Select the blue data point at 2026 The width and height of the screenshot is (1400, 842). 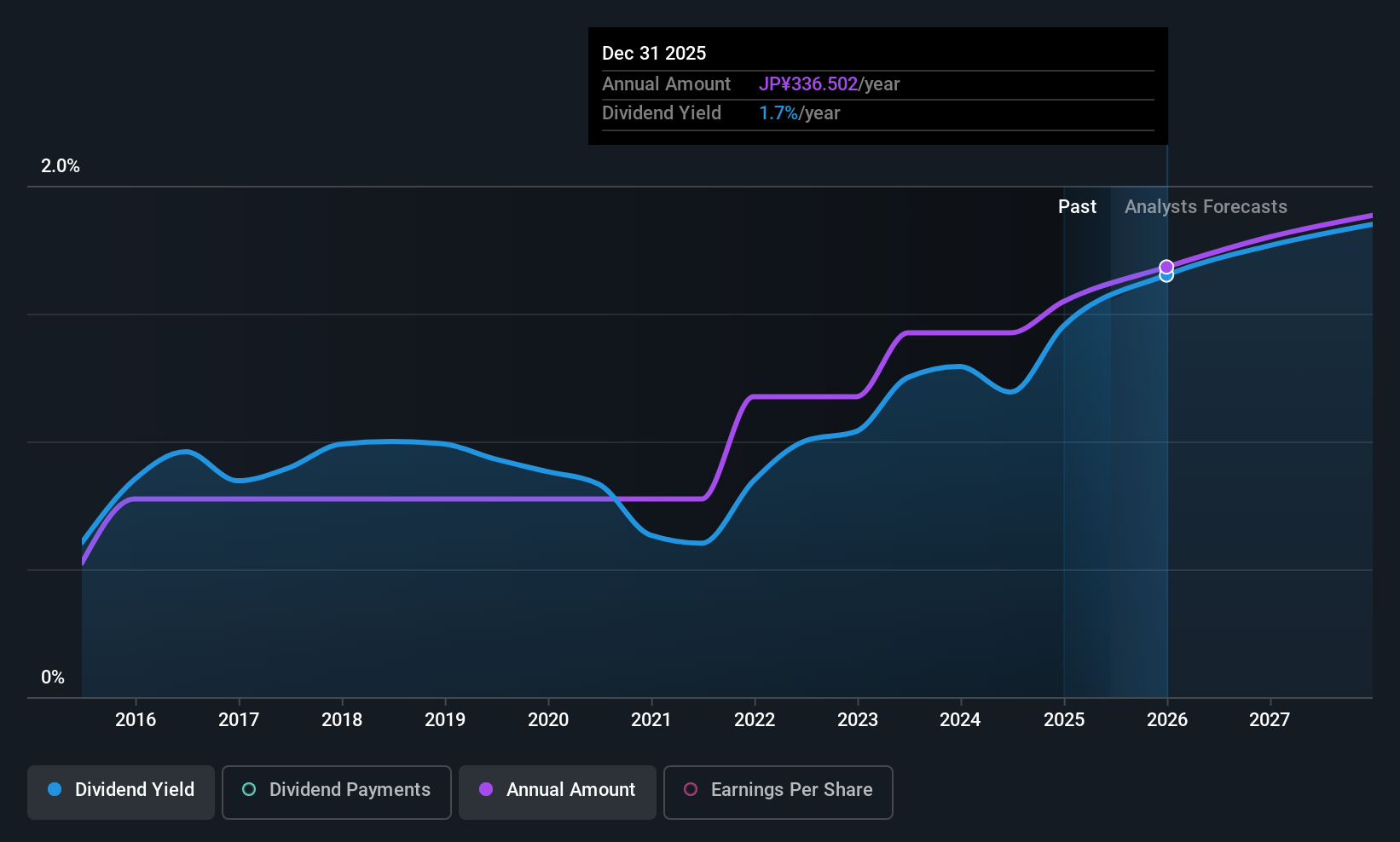1166,275
